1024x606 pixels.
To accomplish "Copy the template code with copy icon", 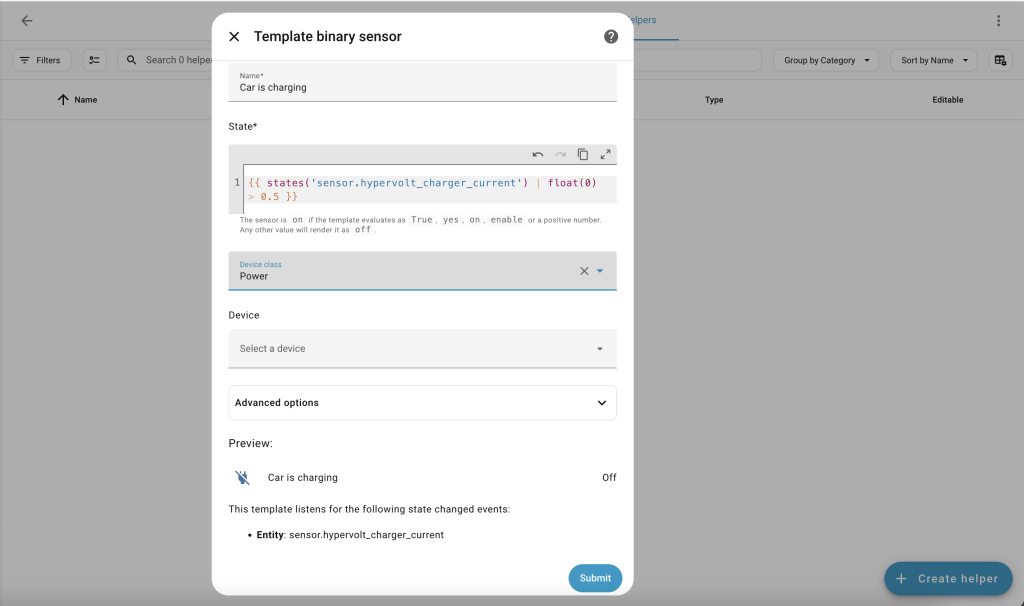I will click(x=583, y=155).
